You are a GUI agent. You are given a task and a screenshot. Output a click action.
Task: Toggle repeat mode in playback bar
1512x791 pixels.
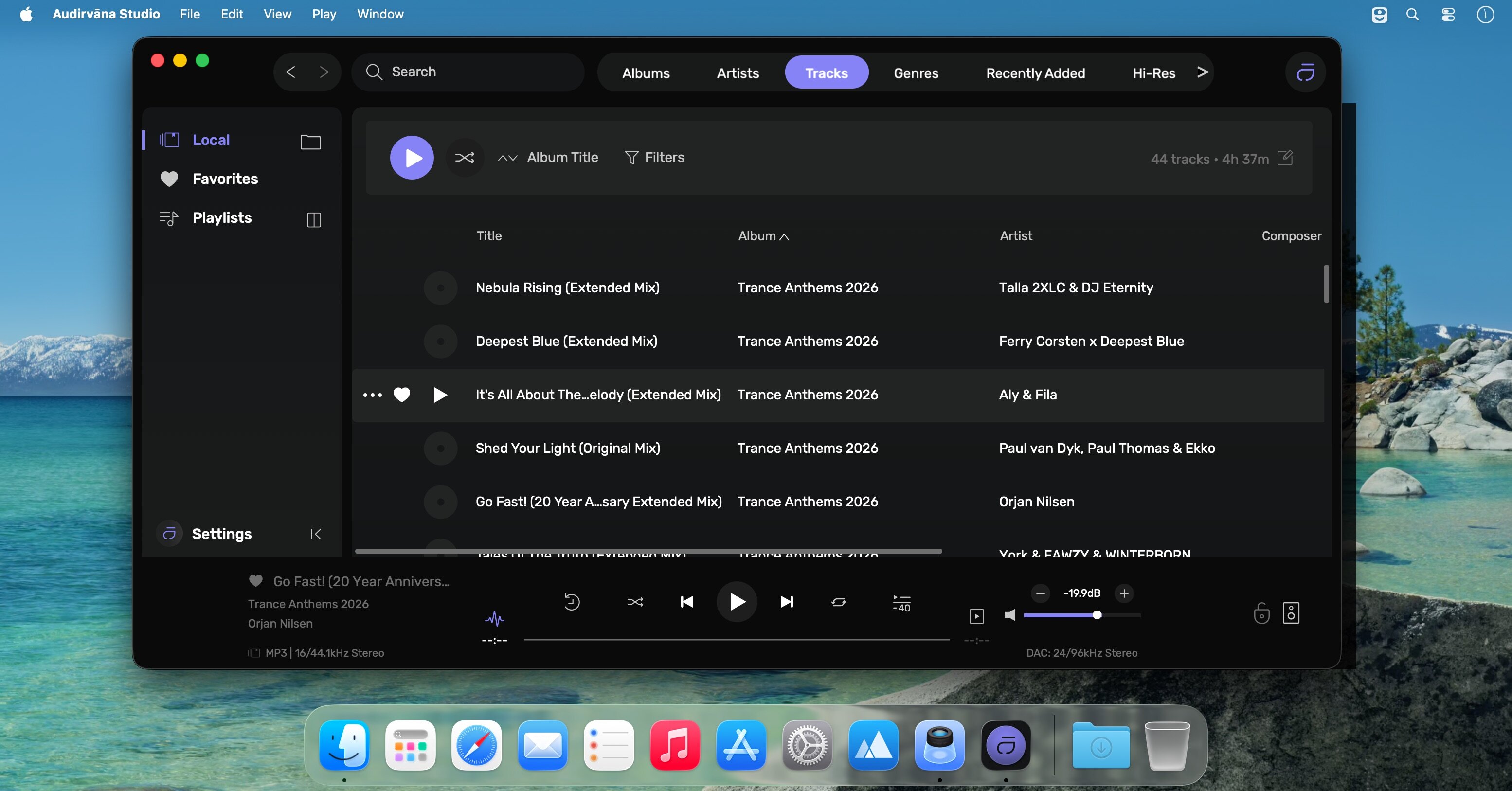click(838, 602)
